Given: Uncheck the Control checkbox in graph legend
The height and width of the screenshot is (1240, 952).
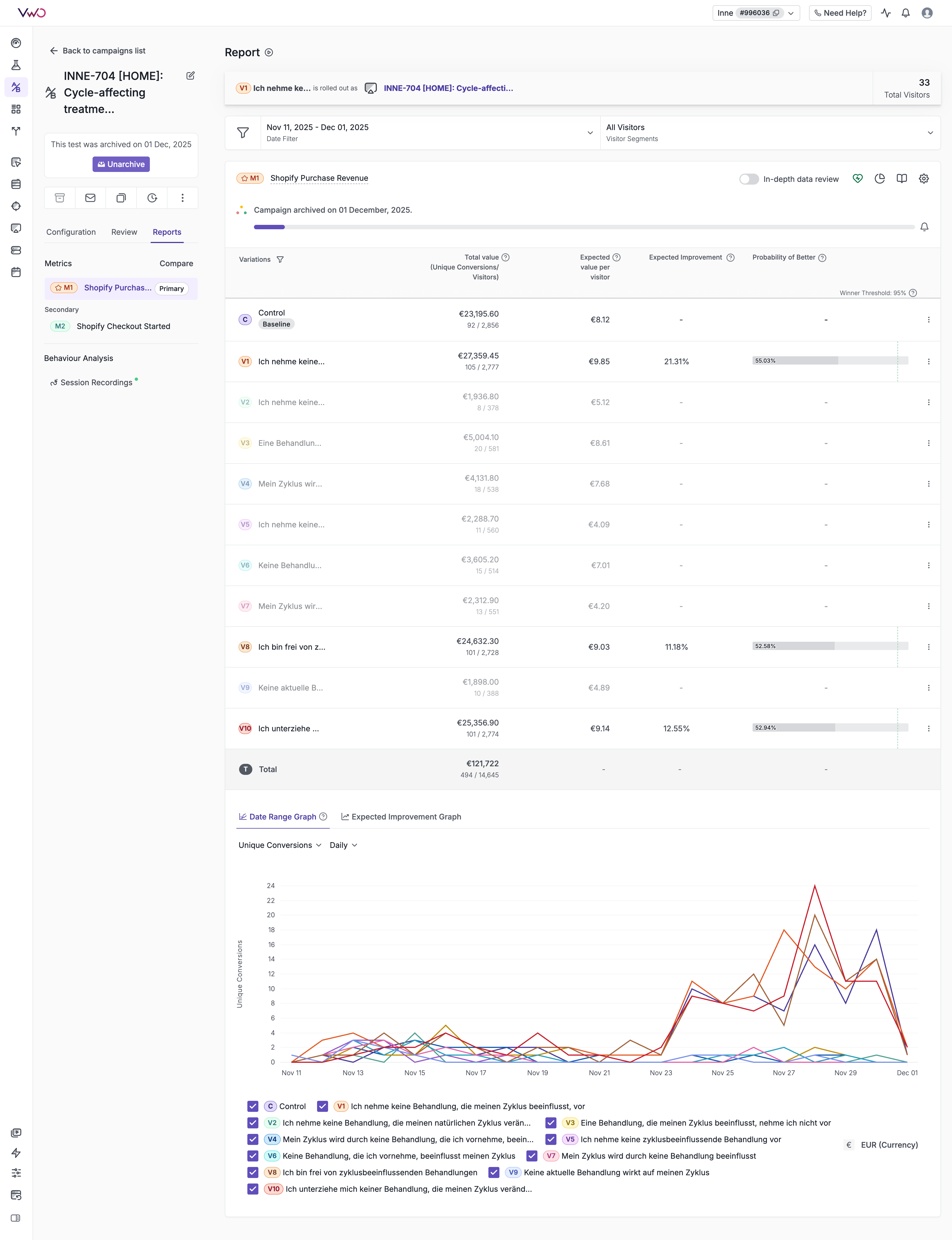Looking at the screenshot, I should coord(253,1106).
